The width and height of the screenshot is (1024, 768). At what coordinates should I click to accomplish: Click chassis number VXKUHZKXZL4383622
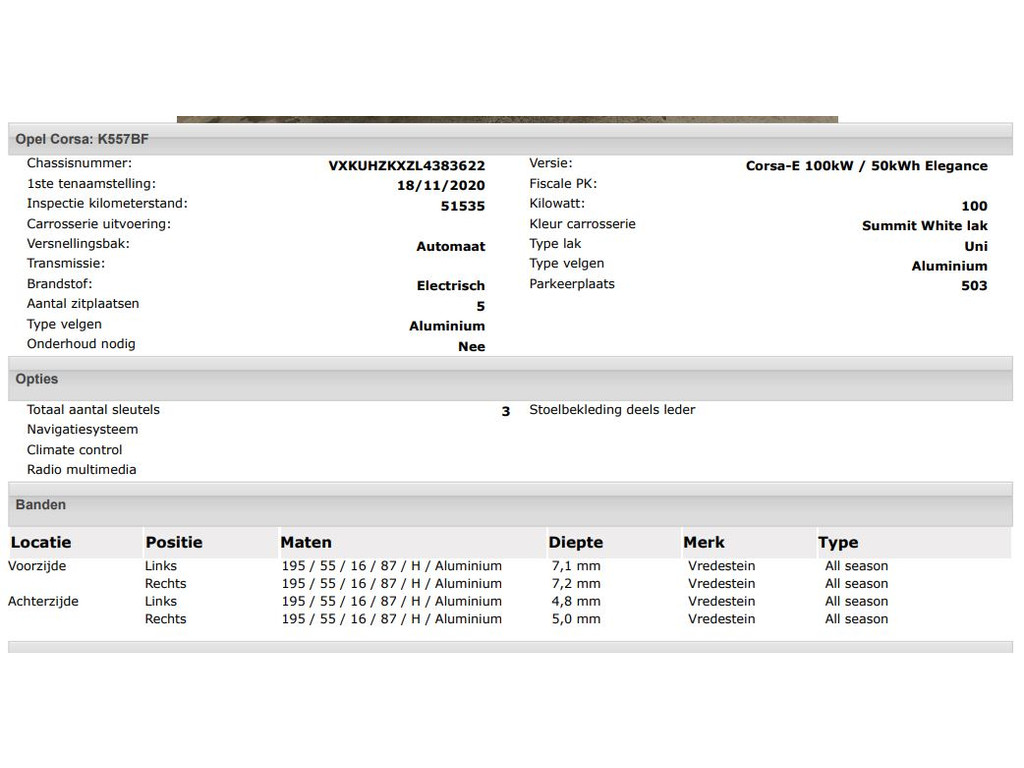[x=407, y=166]
